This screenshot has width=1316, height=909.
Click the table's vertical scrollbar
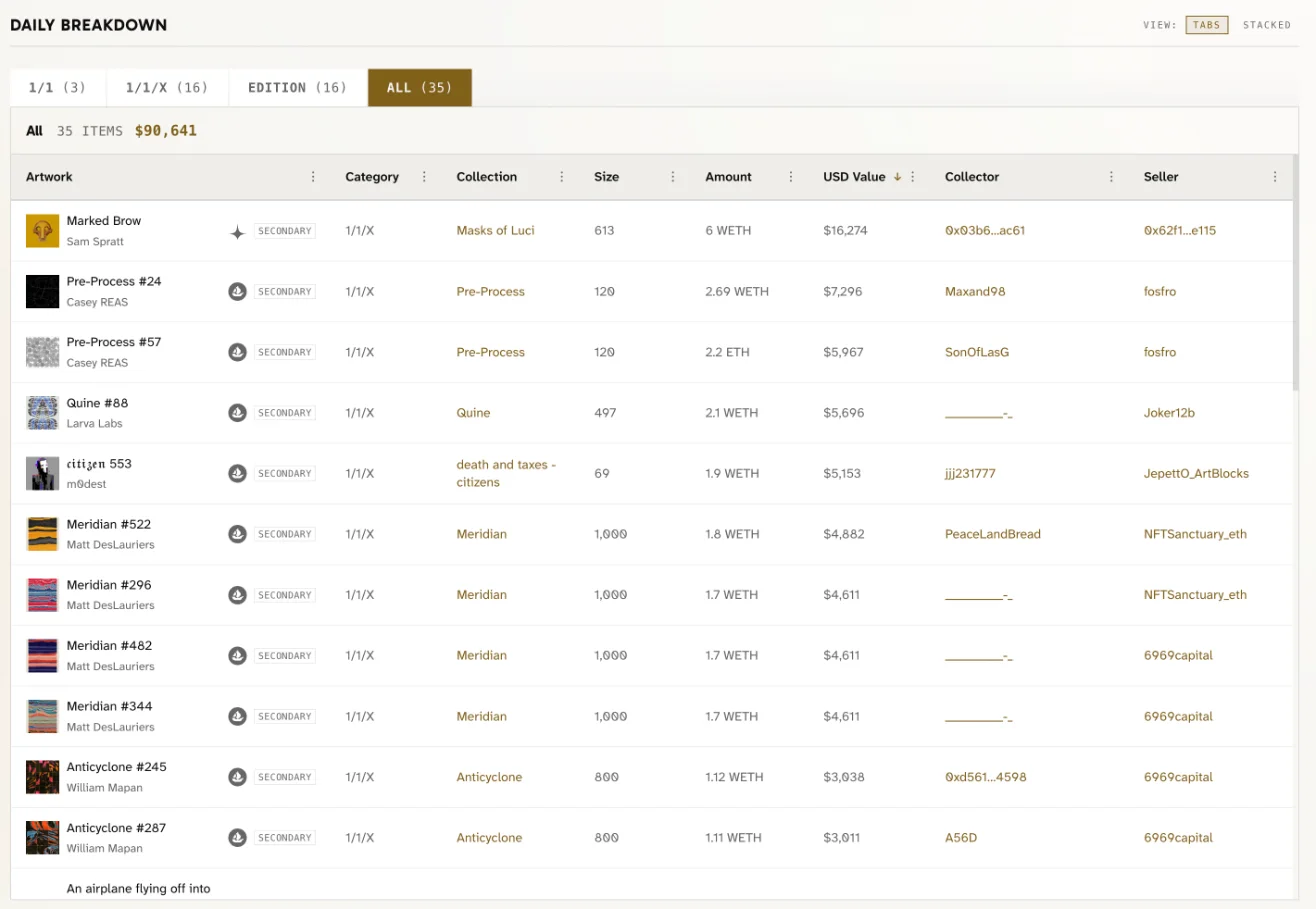1295,272
